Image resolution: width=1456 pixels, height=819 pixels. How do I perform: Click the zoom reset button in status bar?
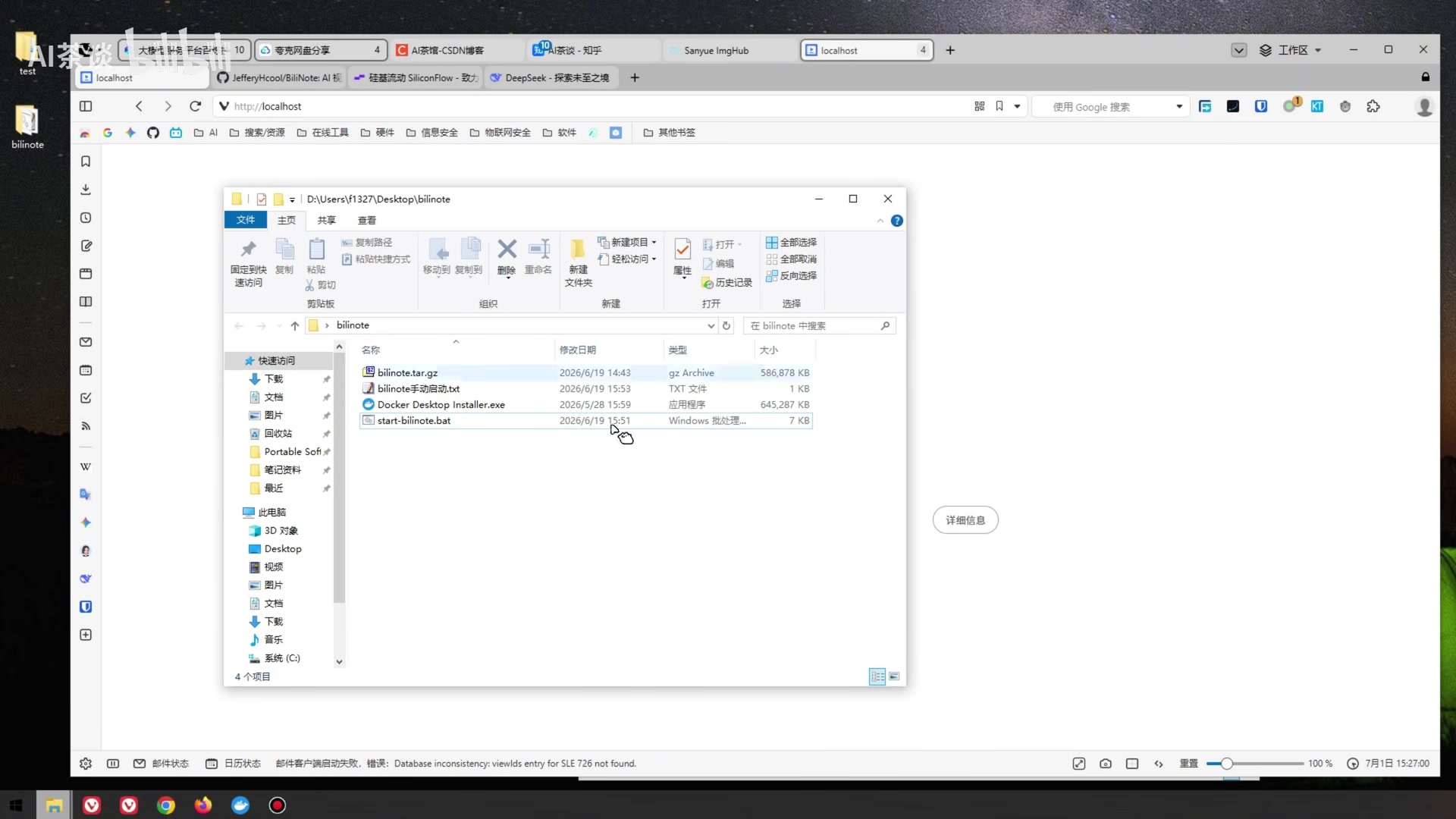pyautogui.click(x=1188, y=764)
